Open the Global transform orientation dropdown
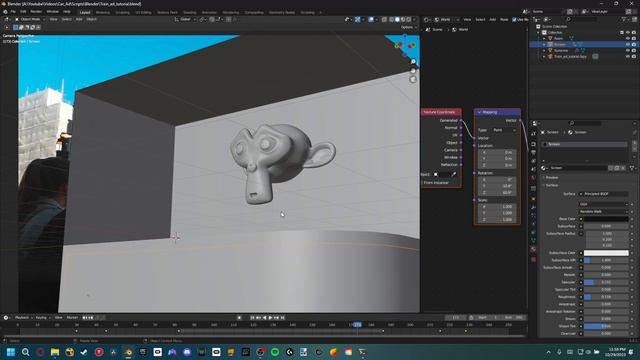 185,19
